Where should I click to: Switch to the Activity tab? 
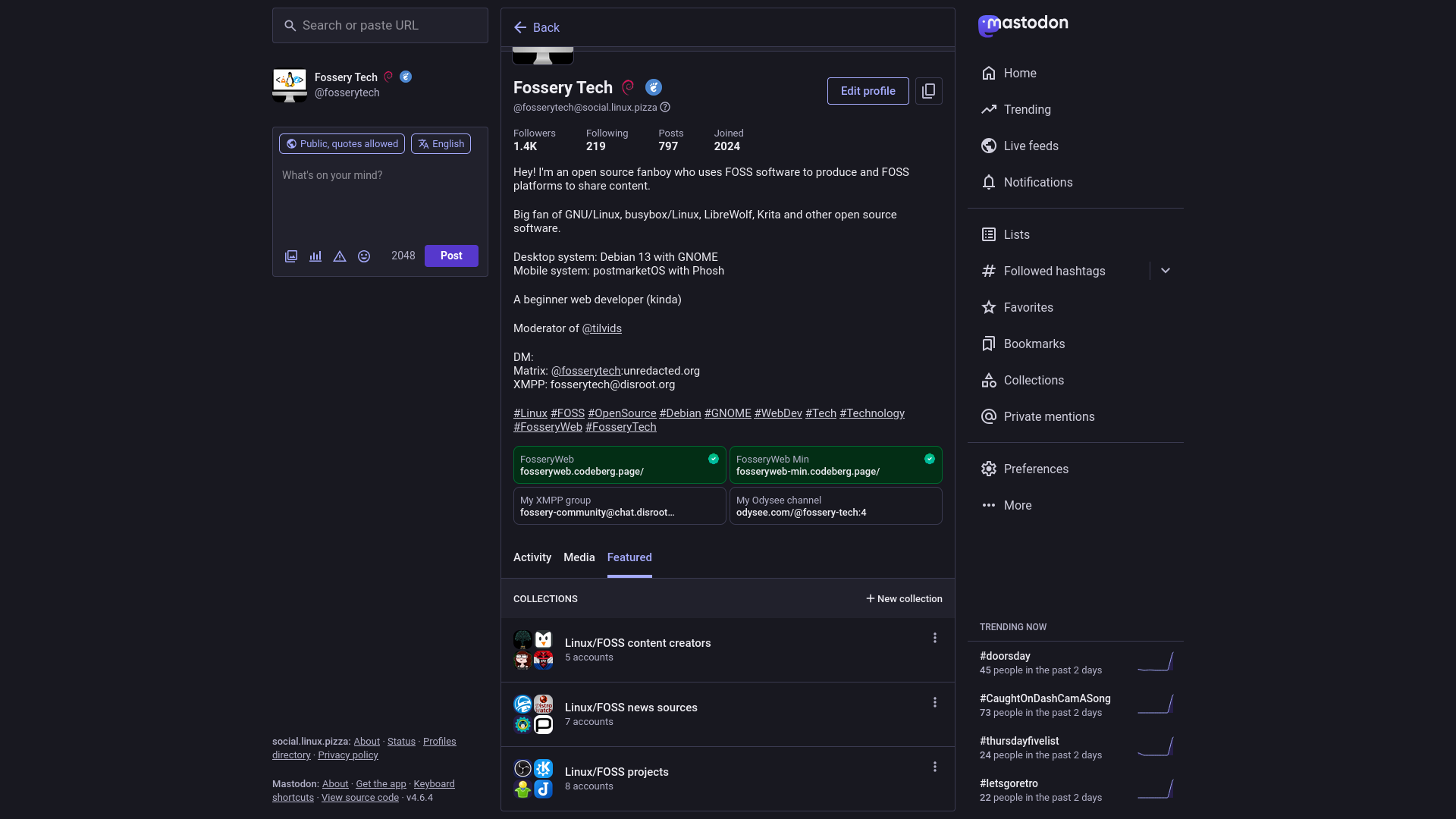click(x=532, y=557)
